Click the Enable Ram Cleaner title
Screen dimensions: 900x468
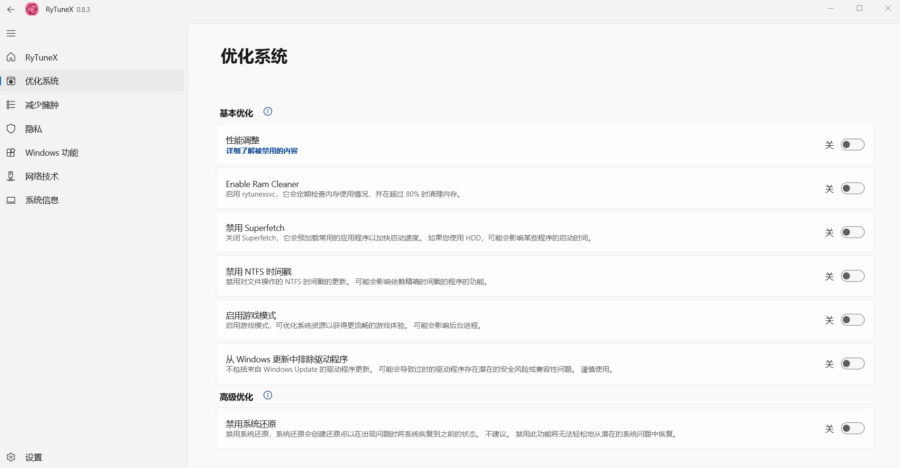tap(262, 184)
